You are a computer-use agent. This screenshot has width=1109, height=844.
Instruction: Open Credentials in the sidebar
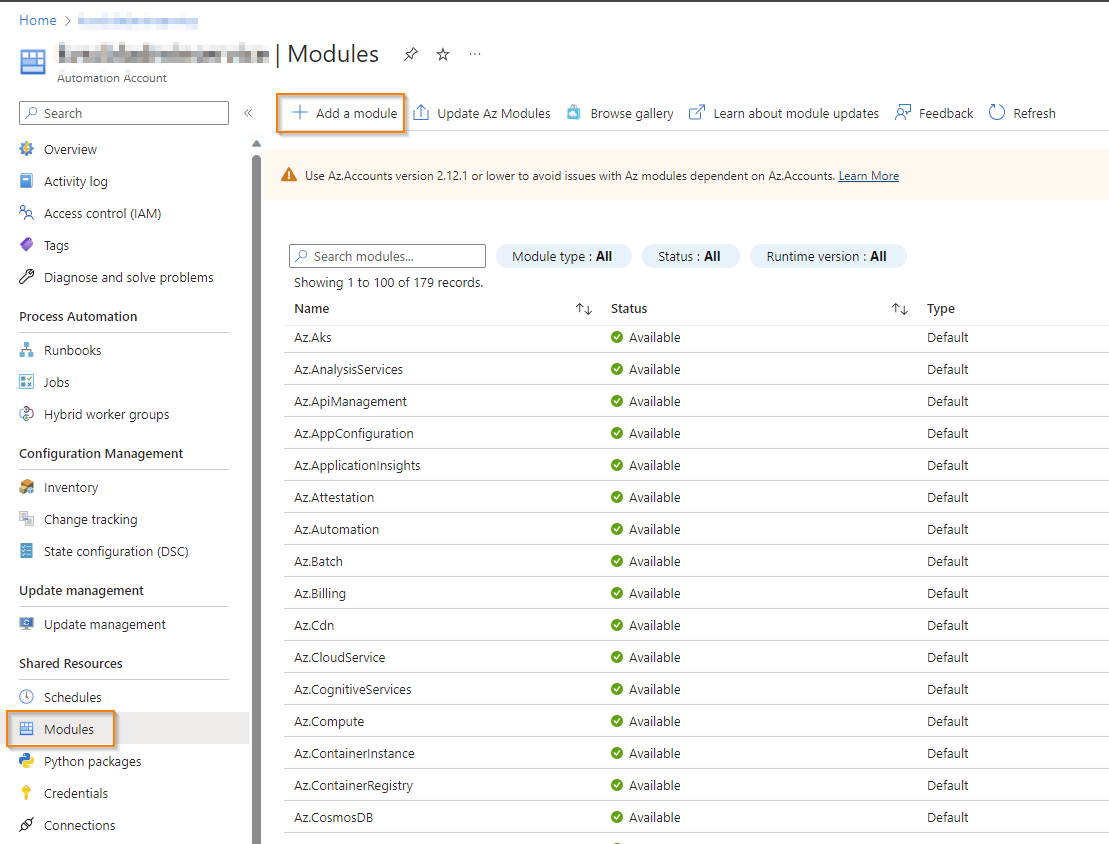click(x=77, y=793)
